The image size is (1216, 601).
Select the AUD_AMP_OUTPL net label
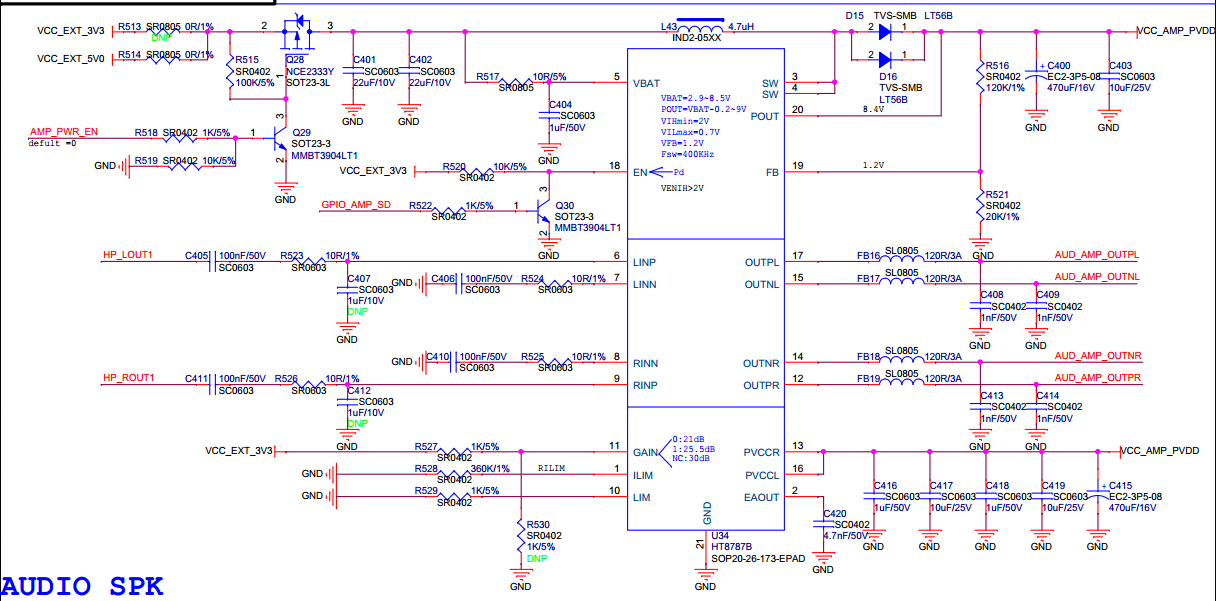click(x=1098, y=255)
